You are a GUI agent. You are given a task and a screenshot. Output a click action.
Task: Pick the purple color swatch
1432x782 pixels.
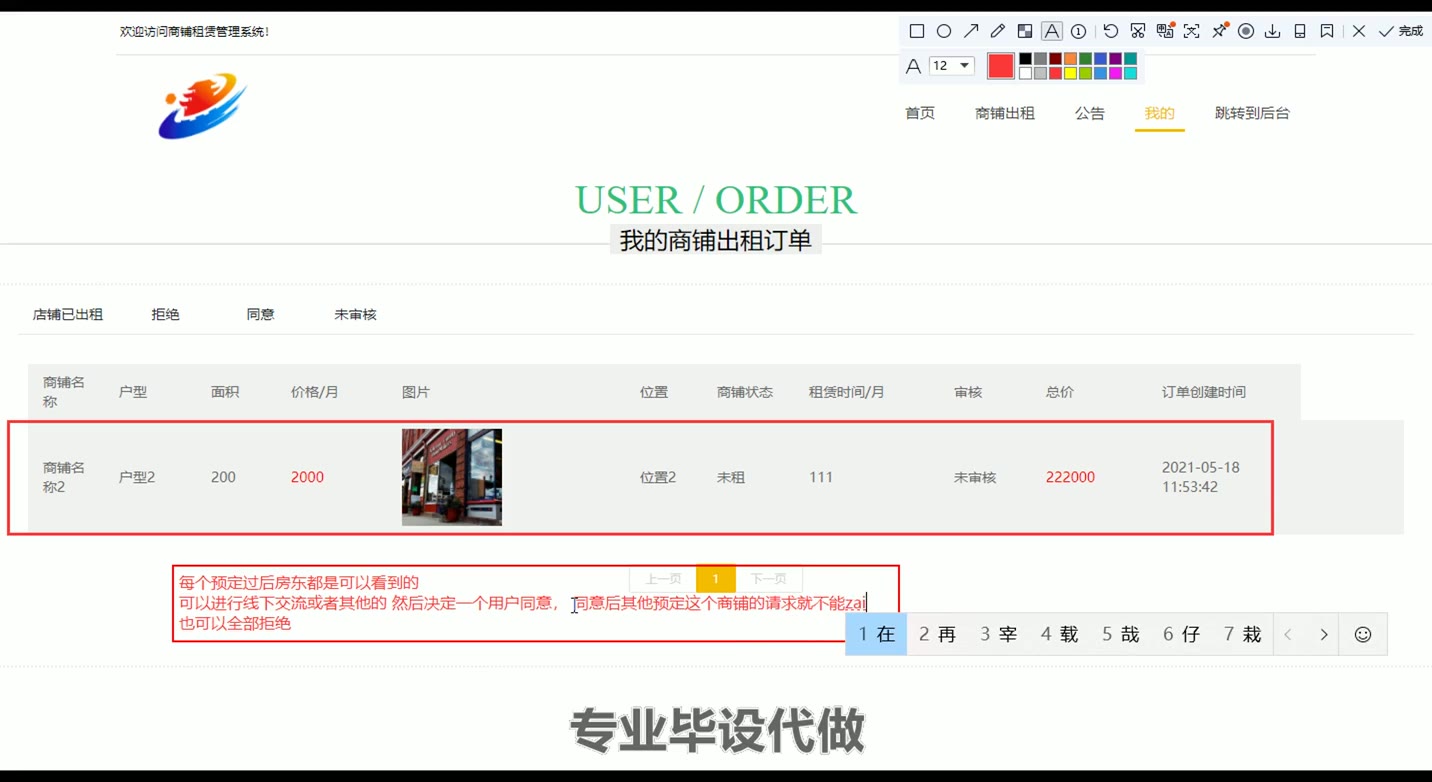pyautogui.click(x=1115, y=58)
